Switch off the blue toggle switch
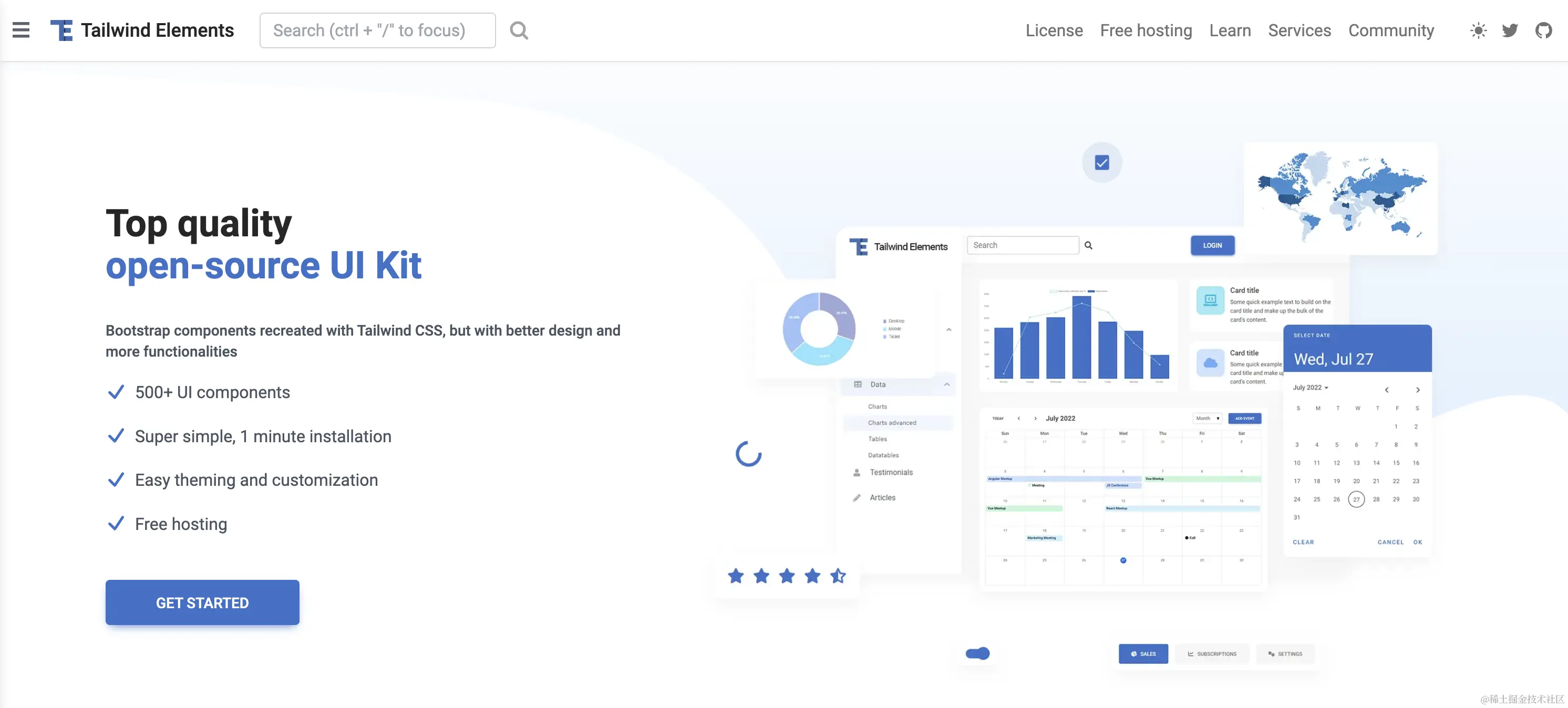 point(977,653)
